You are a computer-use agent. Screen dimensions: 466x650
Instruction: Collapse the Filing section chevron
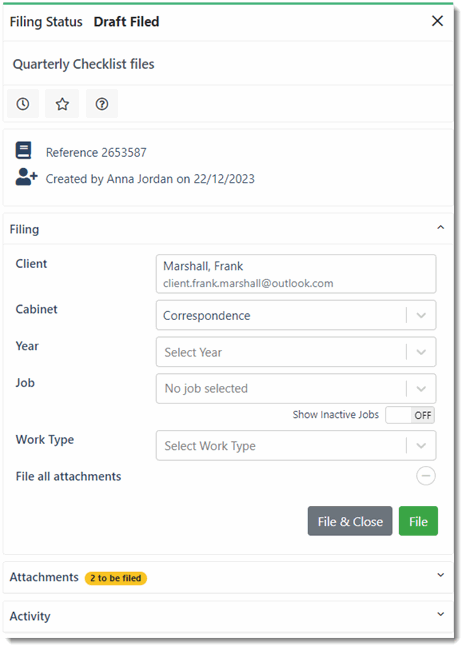[441, 227]
